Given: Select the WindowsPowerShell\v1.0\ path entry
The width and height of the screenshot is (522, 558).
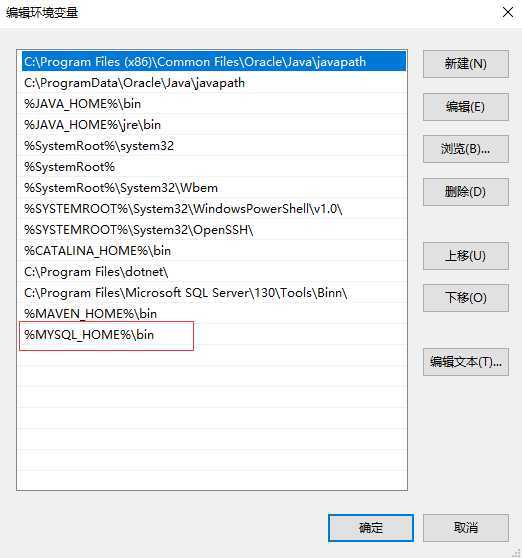Looking at the screenshot, I should pyautogui.click(x=213, y=209).
